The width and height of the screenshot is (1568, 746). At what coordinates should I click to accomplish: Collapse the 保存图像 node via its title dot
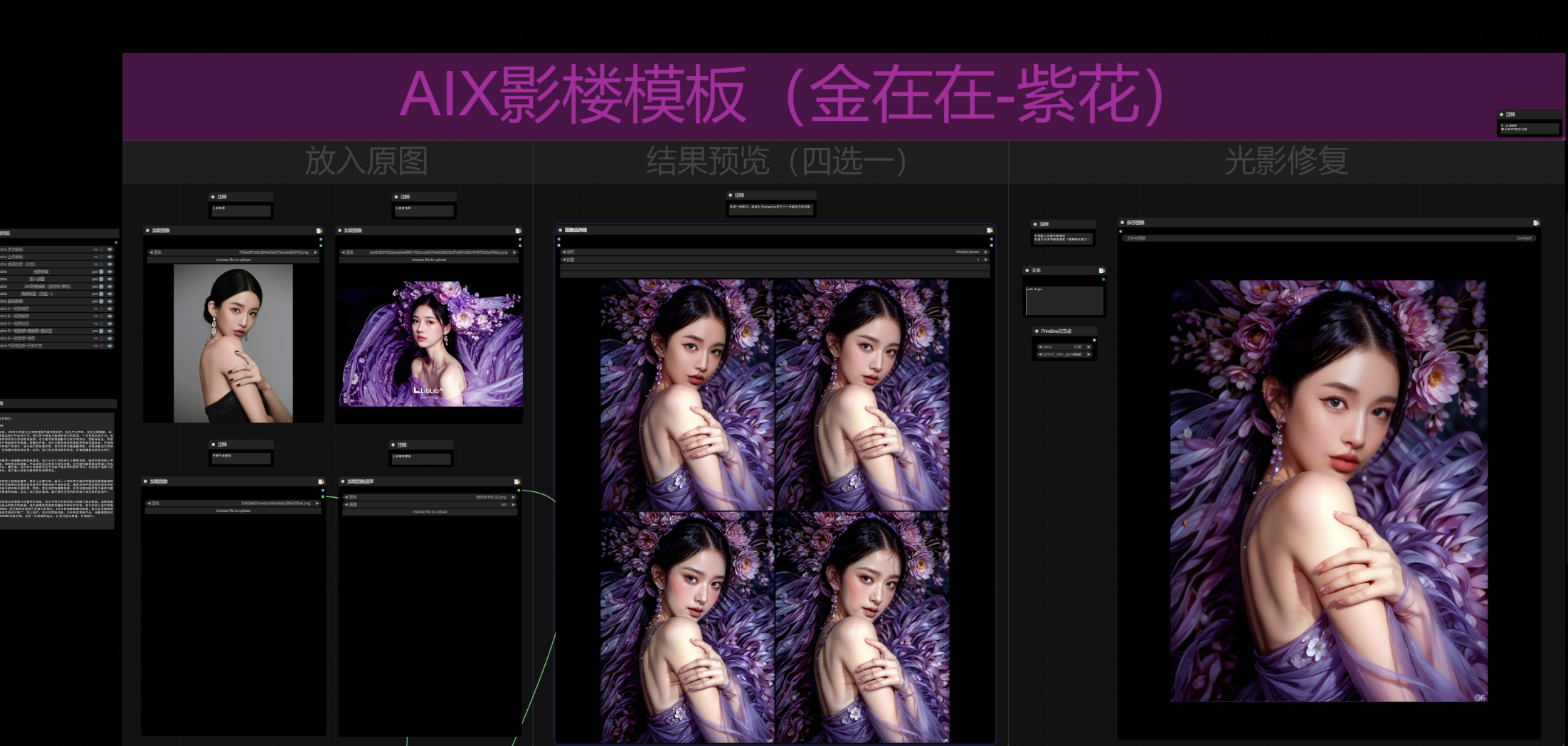tap(1122, 223)
